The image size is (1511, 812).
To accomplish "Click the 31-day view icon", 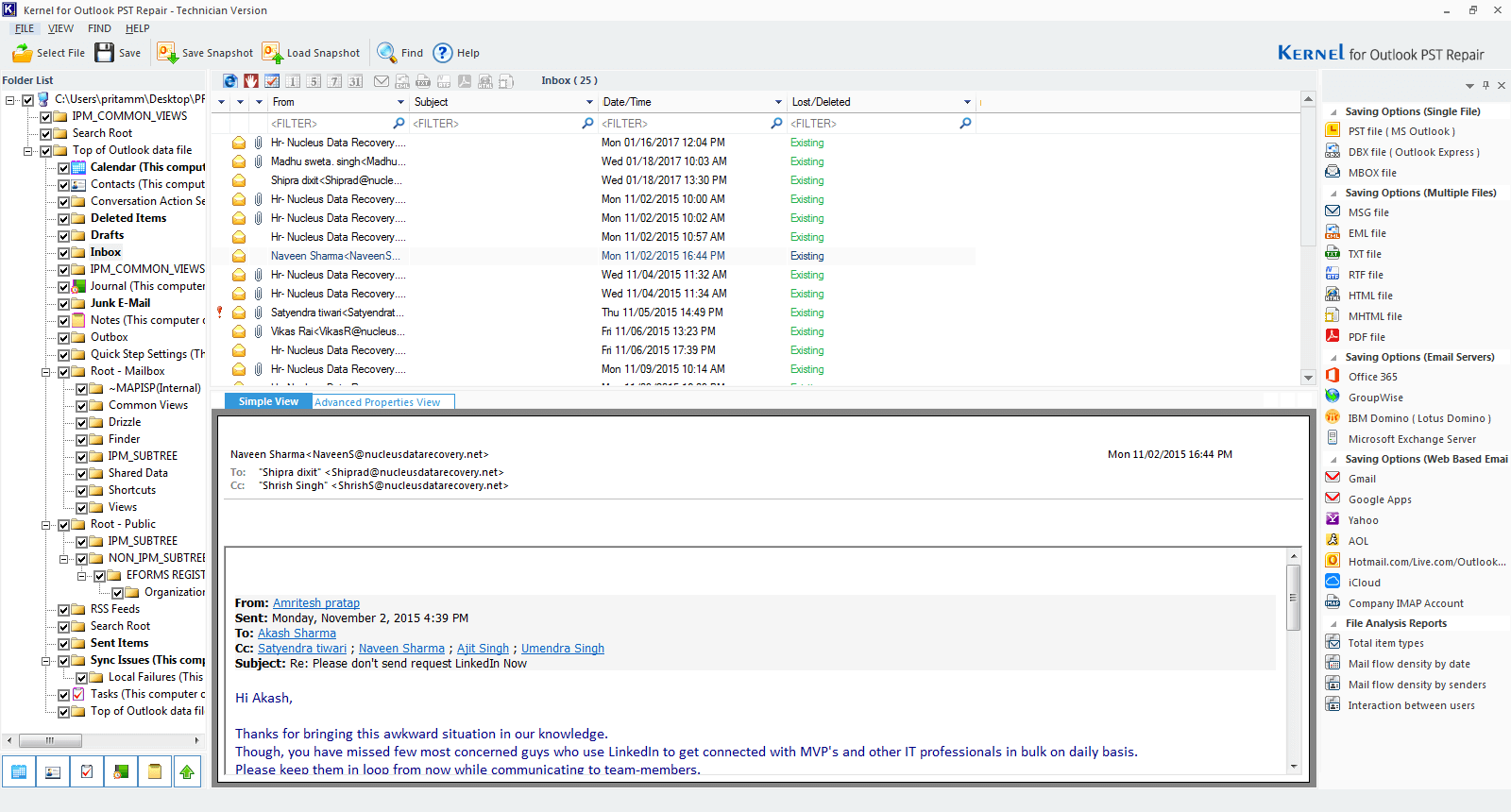I will 355,81.
